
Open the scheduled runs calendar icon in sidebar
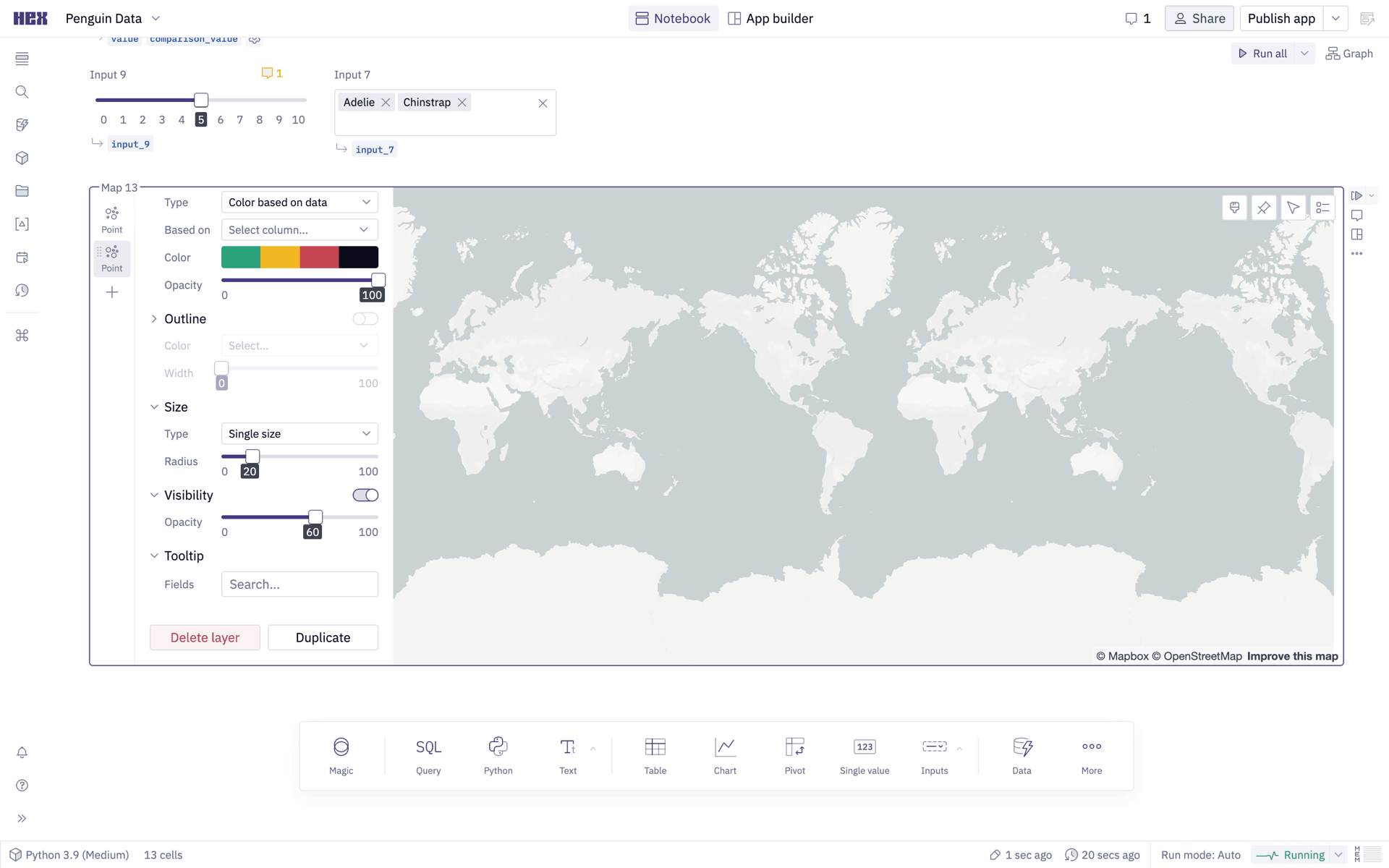coord(22,258)
